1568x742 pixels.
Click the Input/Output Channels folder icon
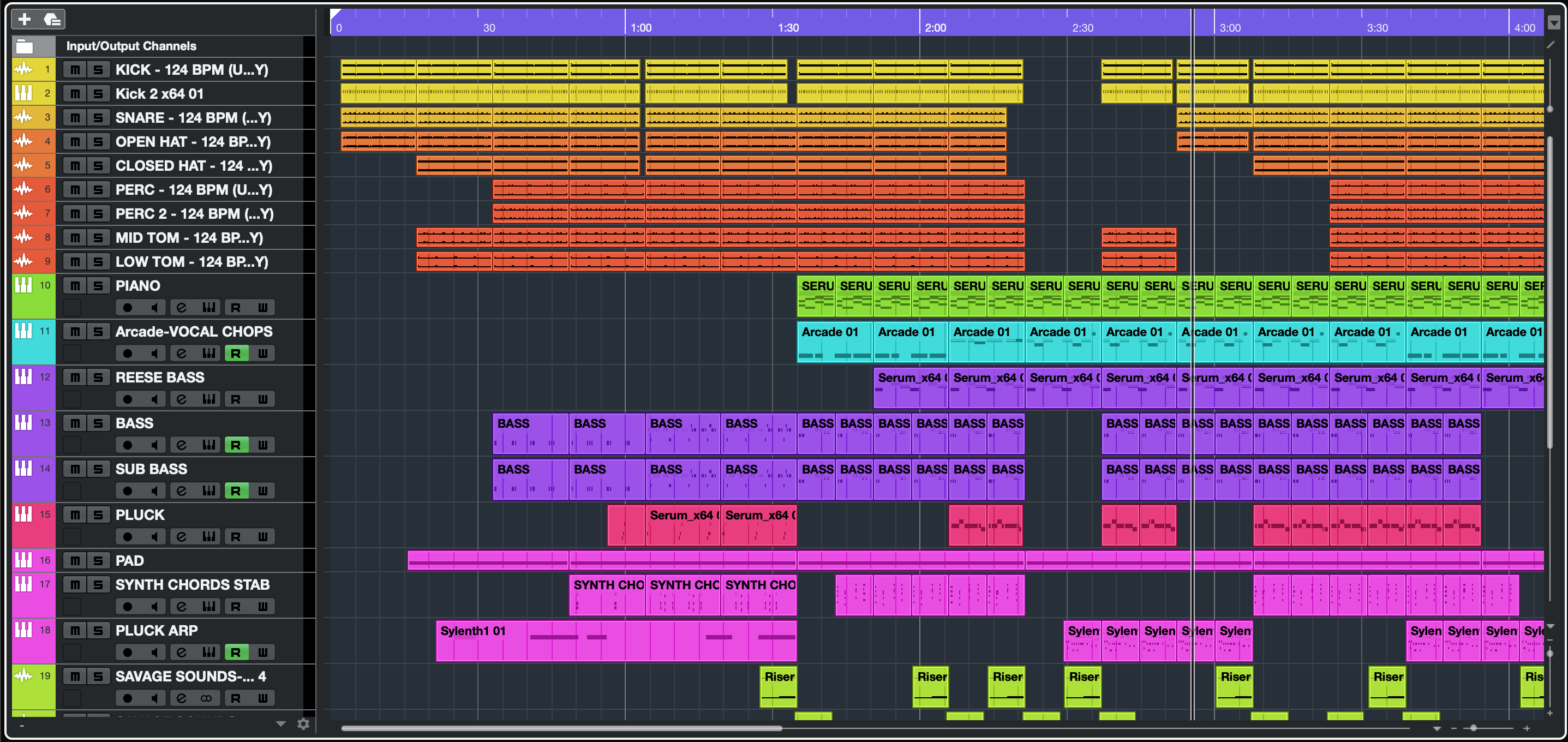tap(25, 46)
